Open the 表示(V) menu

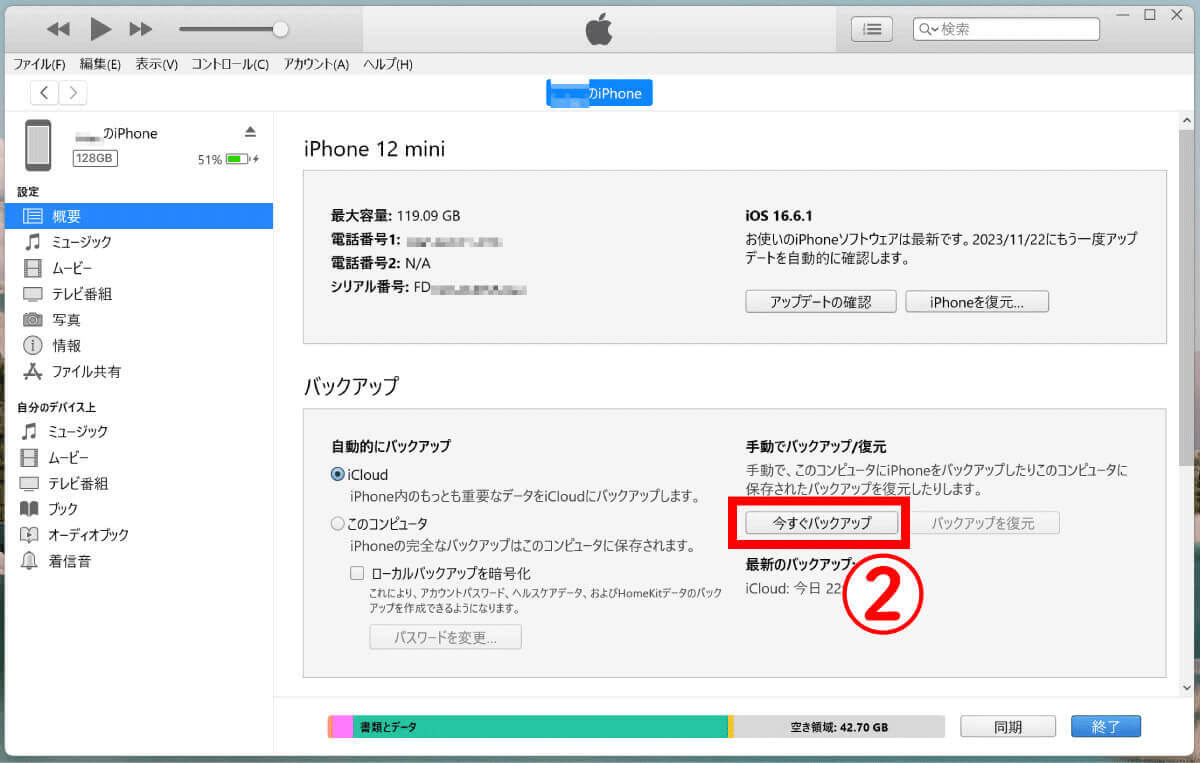tap(156, 64)
